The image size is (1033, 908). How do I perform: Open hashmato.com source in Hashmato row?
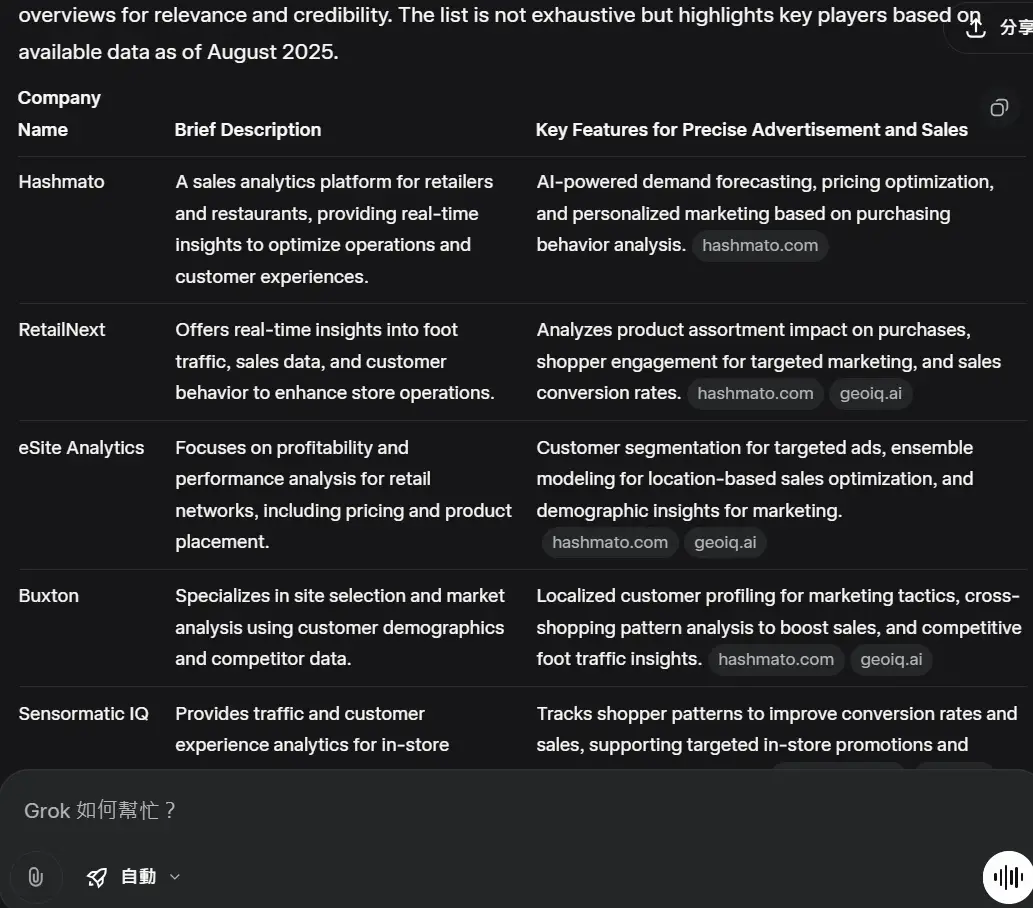760,246
